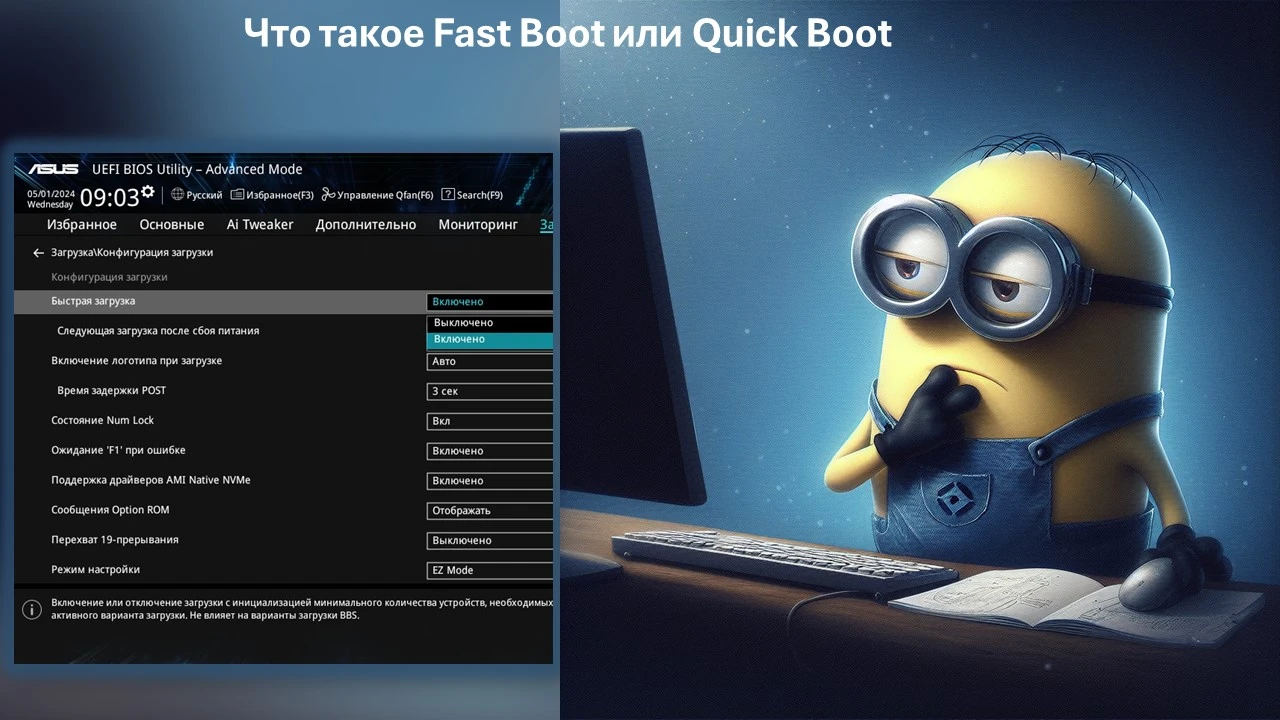Open Ожидание 'F1' при ошибке dropdown

click(x=489, y=451)
